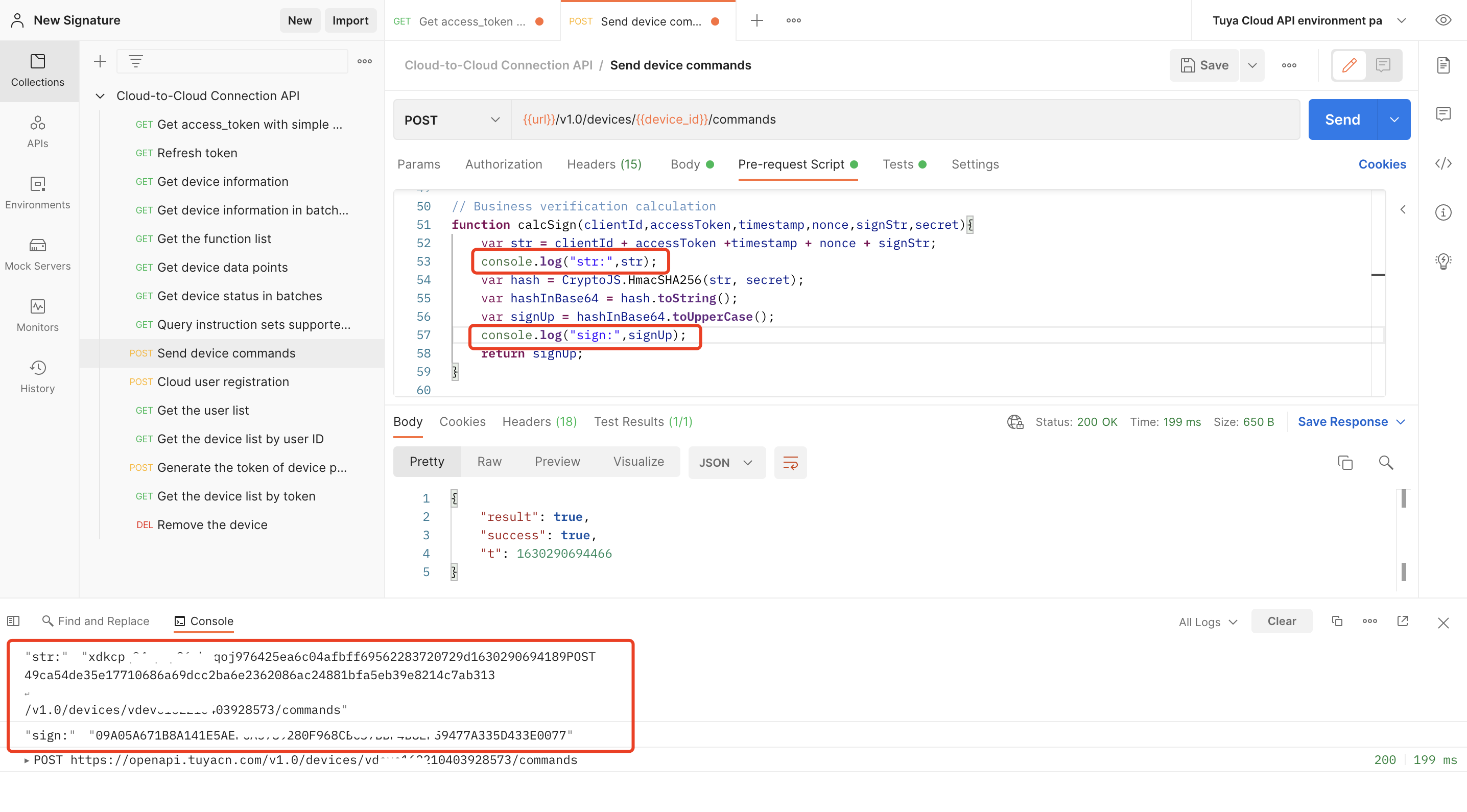Click the Save button
This screenshot has height=812, width=1467.
pyautogui.click(x=1204, y=65)
